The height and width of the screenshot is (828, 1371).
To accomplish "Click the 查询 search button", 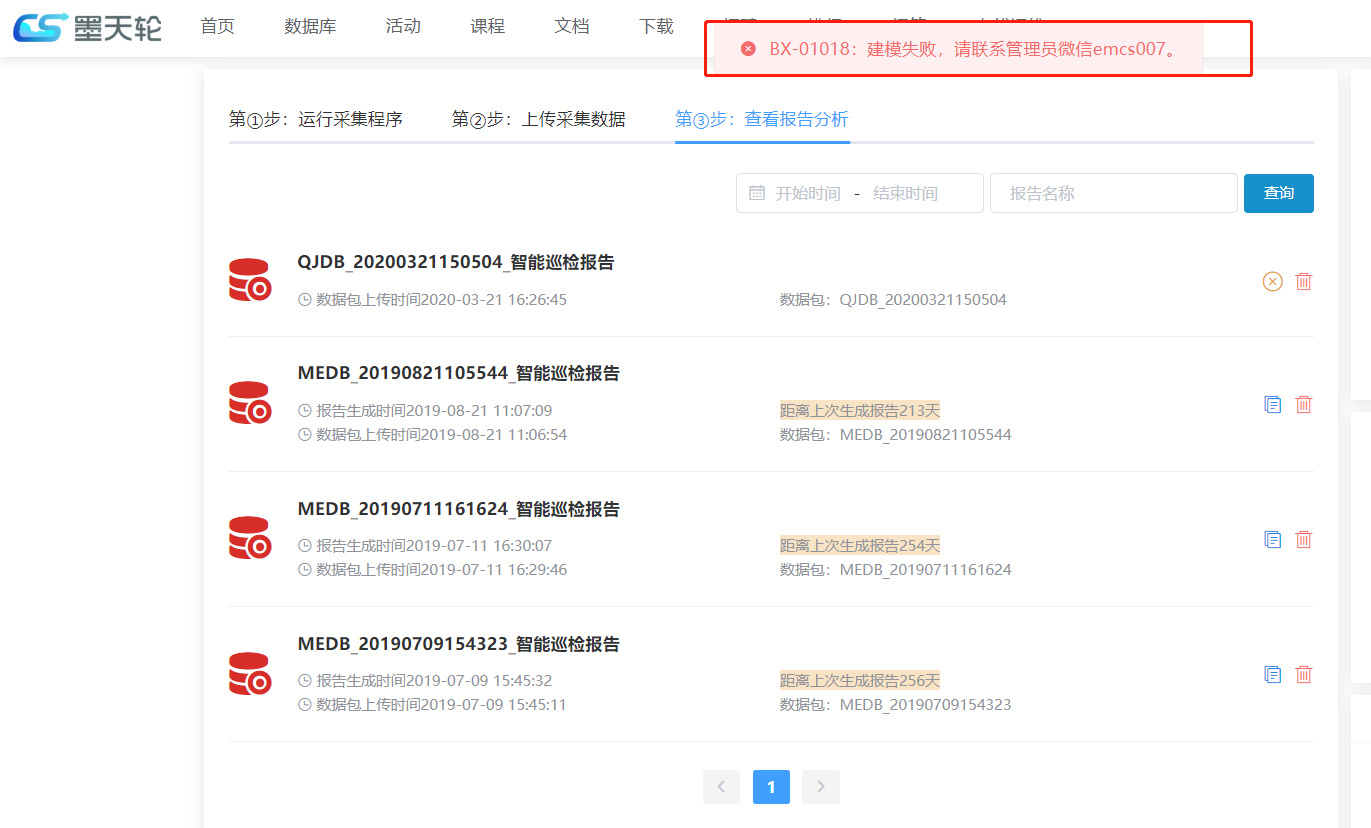I will tap(1278, 193).
